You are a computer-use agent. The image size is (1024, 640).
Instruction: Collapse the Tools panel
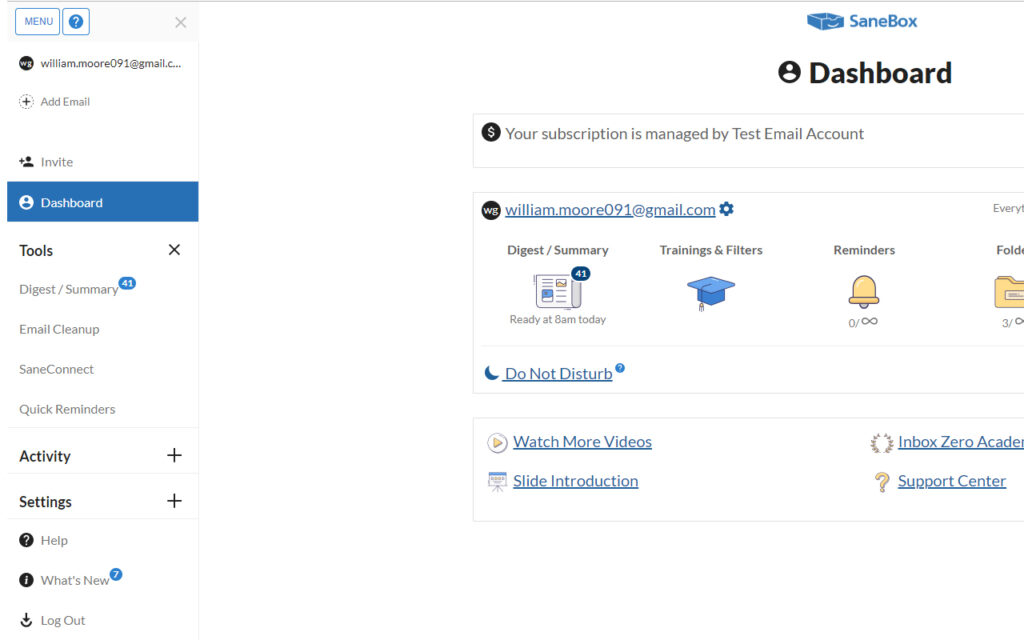(173, 249)
